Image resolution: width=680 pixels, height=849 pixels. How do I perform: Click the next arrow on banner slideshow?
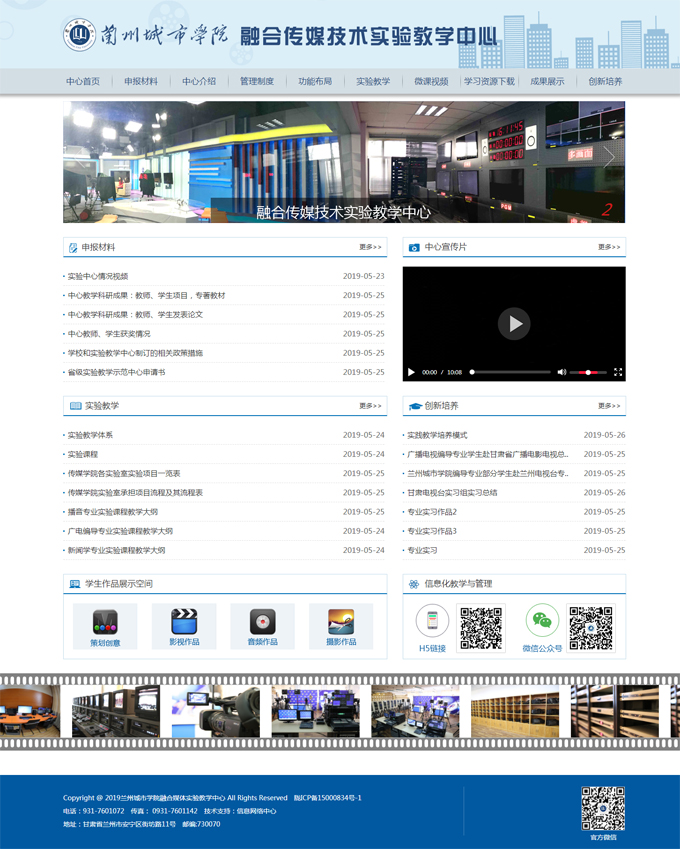coord(609,157)
